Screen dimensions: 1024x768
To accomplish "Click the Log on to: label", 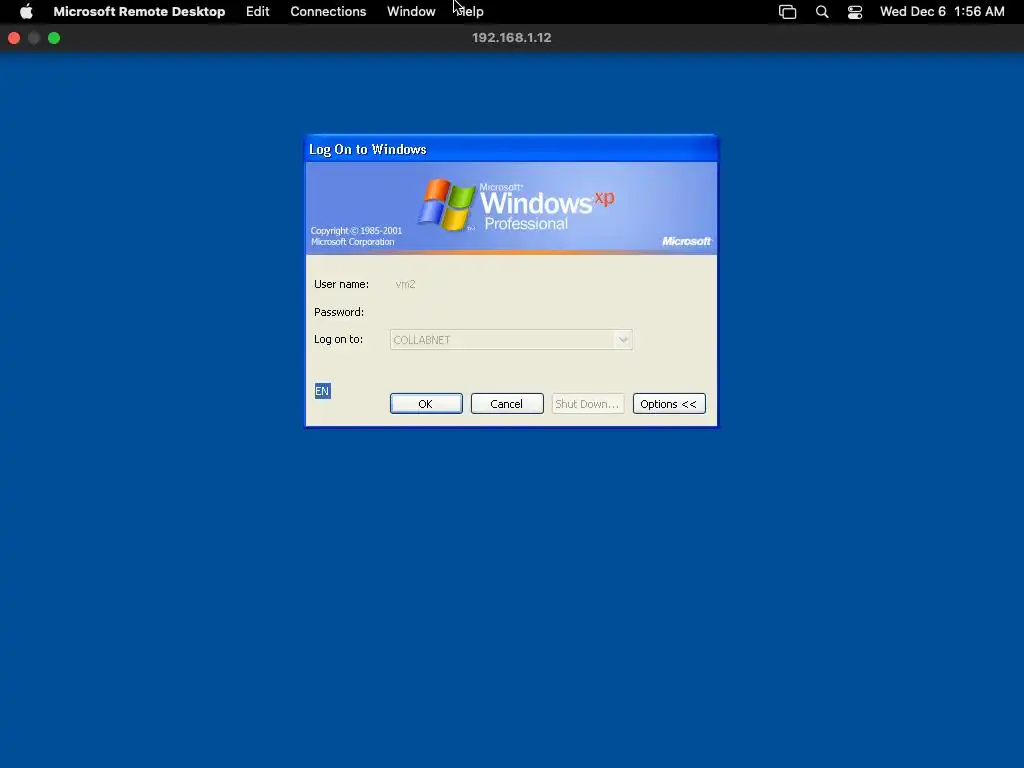I will tap(338, 340).
